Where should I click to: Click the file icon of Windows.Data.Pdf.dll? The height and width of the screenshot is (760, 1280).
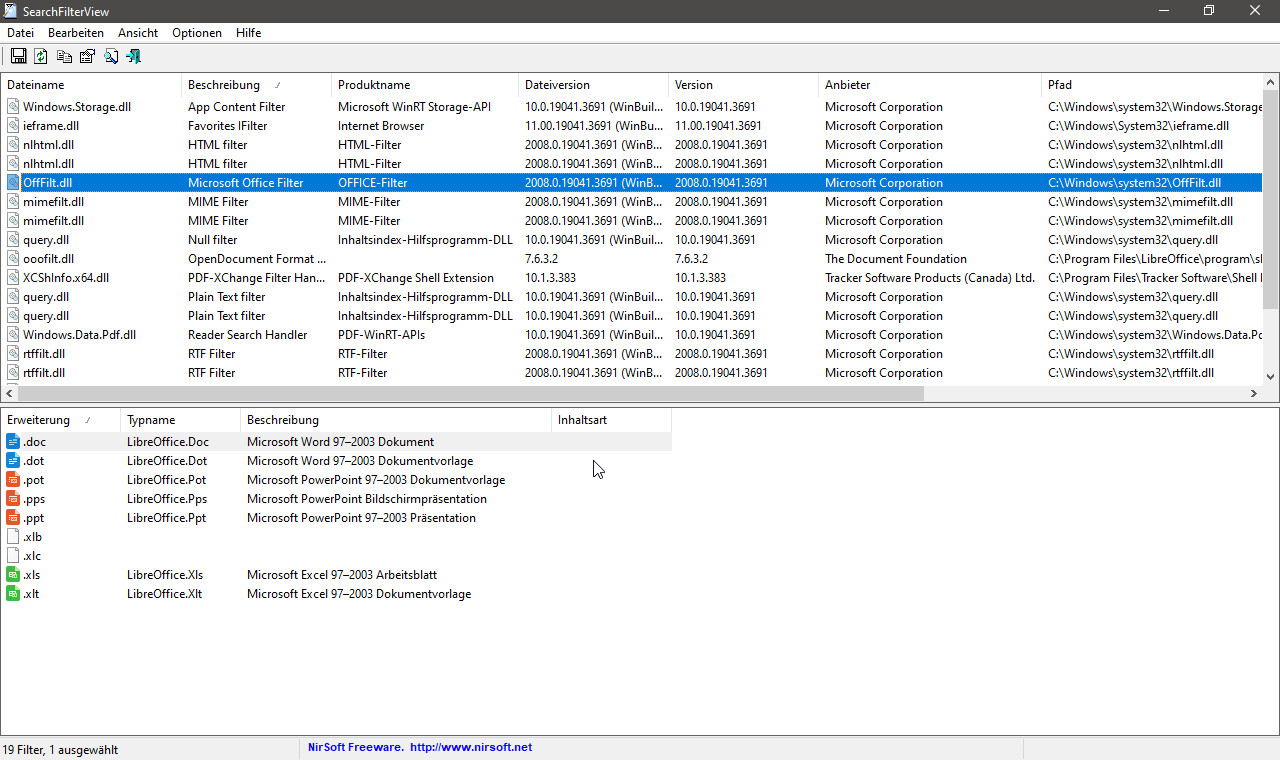(x=13, y=334)
